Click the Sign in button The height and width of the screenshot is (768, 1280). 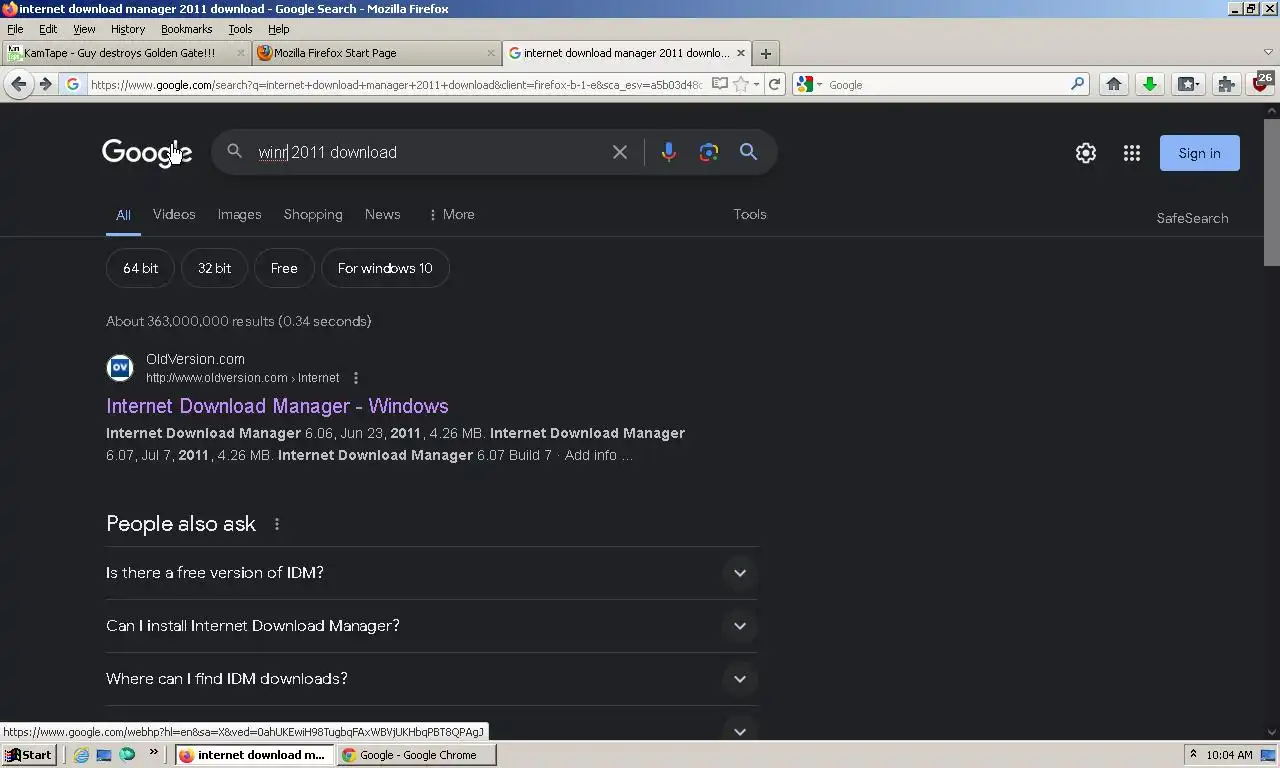[1199, 153]
